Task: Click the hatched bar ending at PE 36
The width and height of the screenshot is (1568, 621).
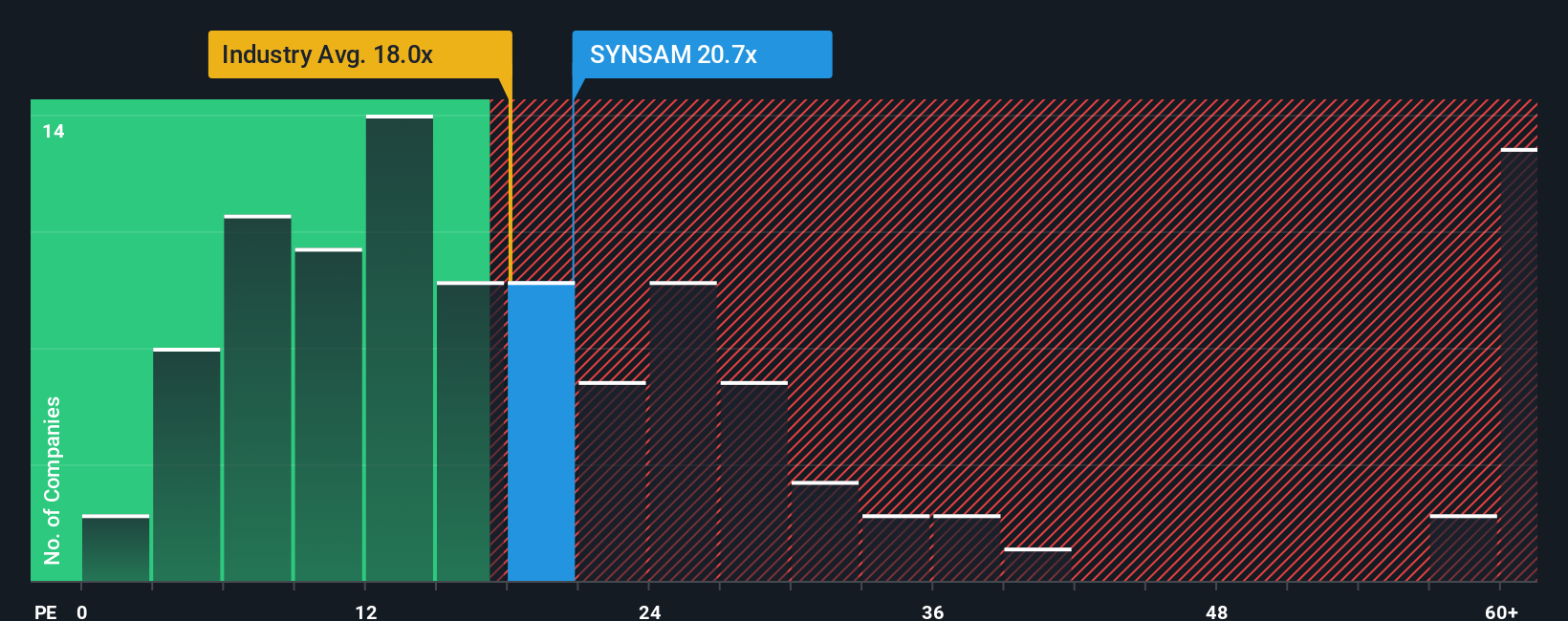Action: coord(896,548)
